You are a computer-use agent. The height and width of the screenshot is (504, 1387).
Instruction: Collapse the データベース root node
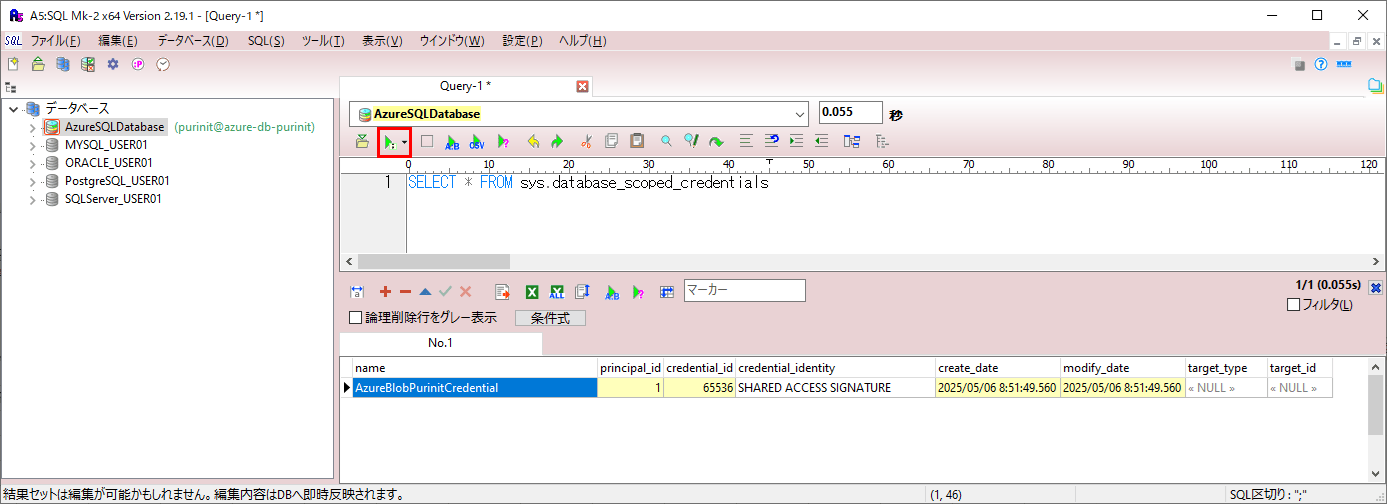[x=13, y=109]
